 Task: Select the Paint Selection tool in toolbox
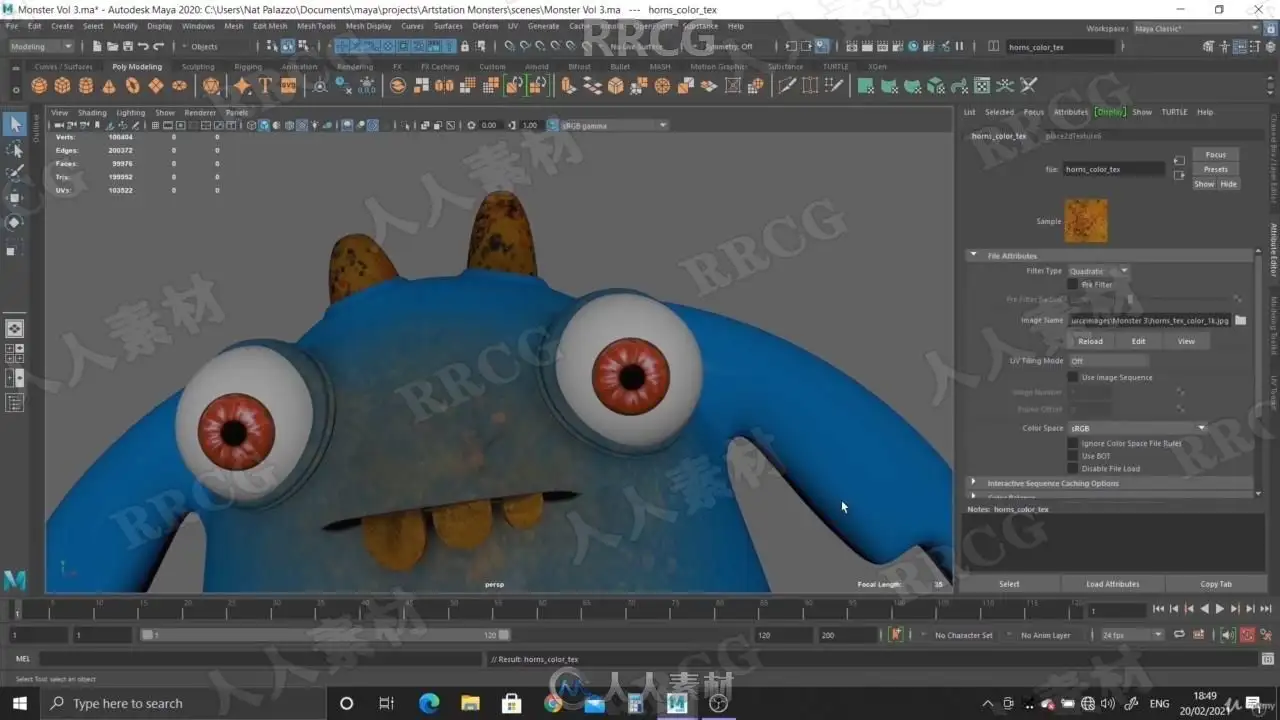coord(15,173)
